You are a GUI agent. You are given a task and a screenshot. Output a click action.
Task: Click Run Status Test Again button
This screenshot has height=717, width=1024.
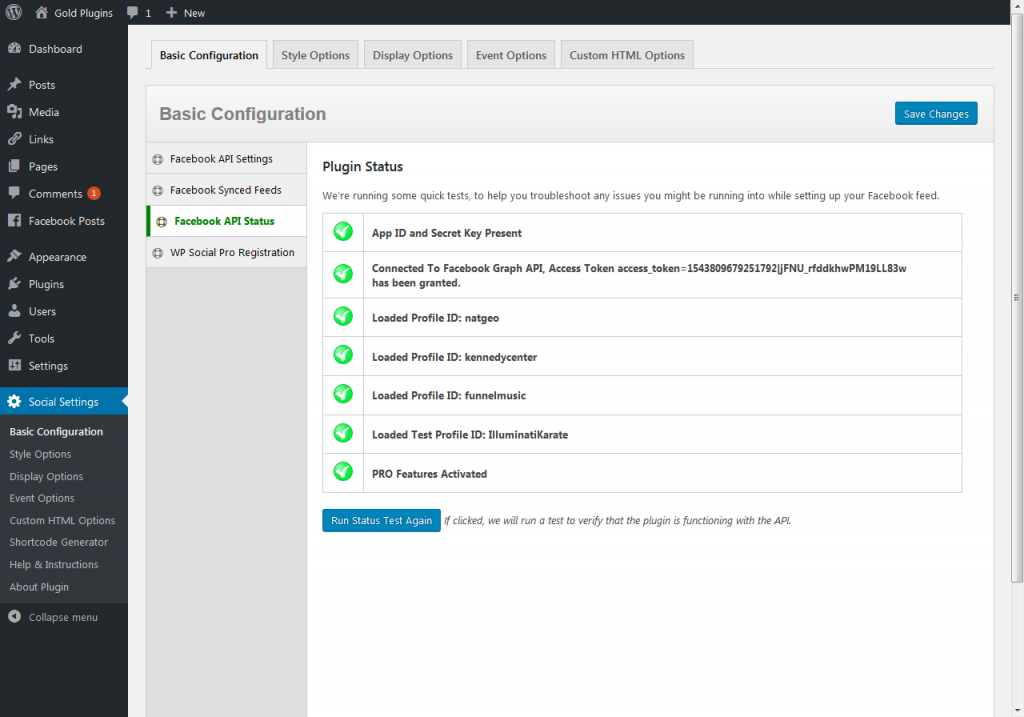(x=381, y=521)
